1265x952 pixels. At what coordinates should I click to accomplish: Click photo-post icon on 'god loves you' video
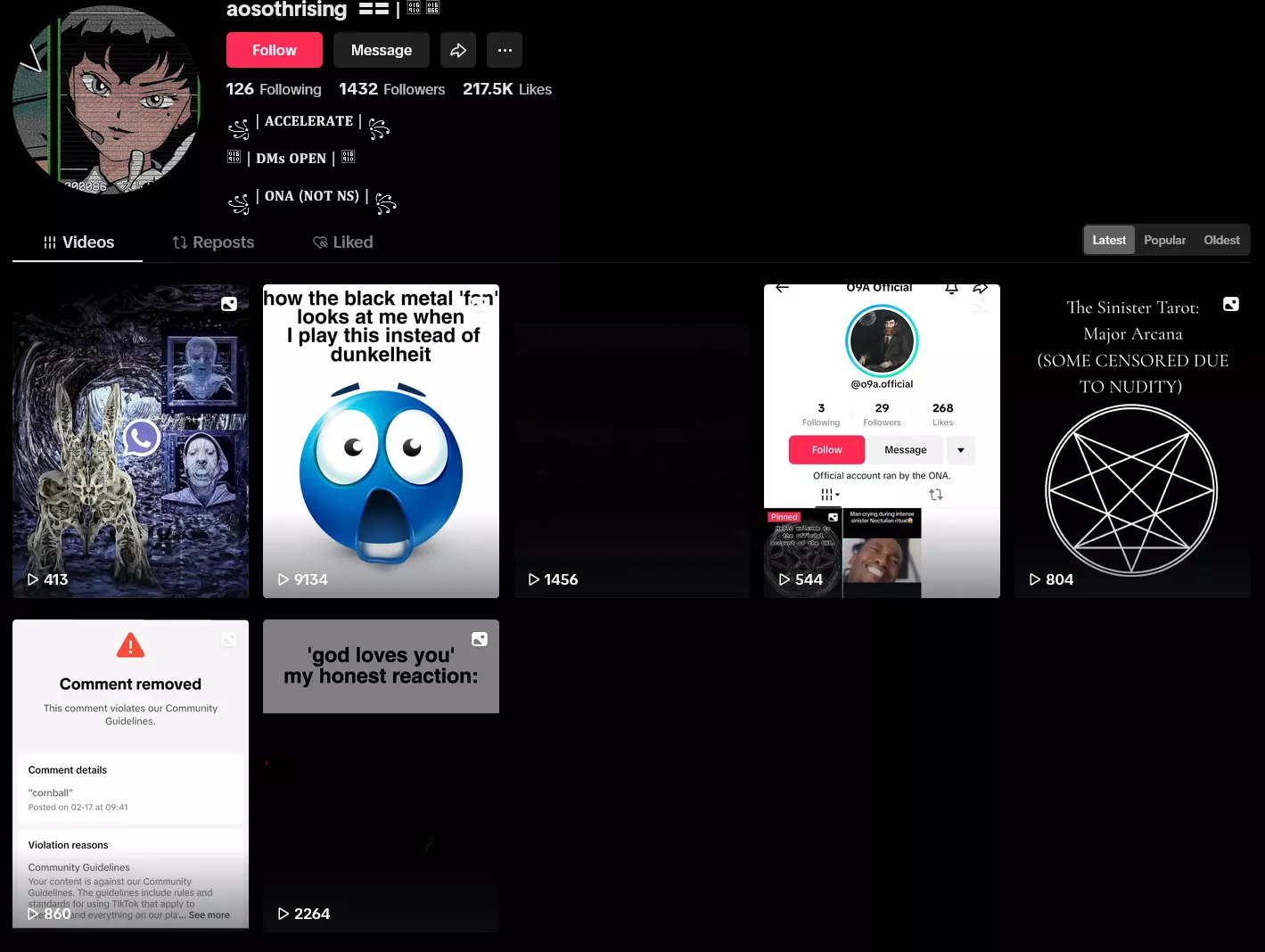pyautogui.click(x=480, y=639)
